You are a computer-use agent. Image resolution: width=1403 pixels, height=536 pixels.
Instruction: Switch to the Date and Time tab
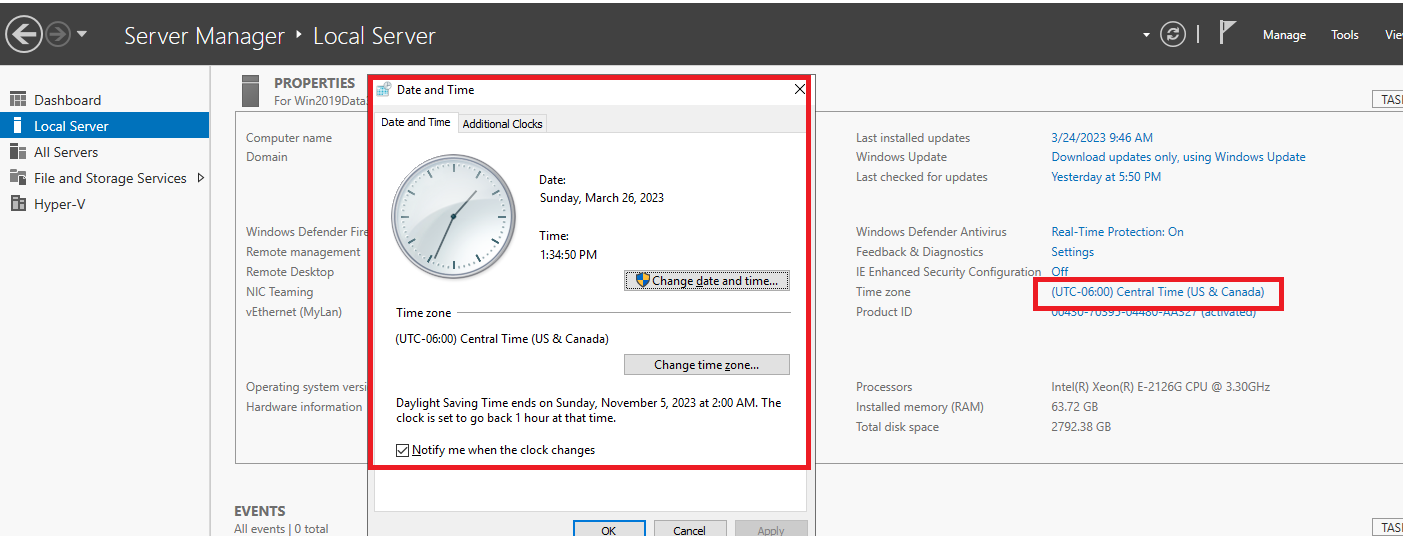pos(416,122)
